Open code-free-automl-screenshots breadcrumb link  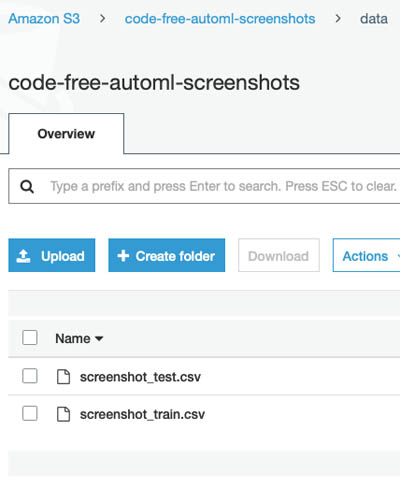220,19
